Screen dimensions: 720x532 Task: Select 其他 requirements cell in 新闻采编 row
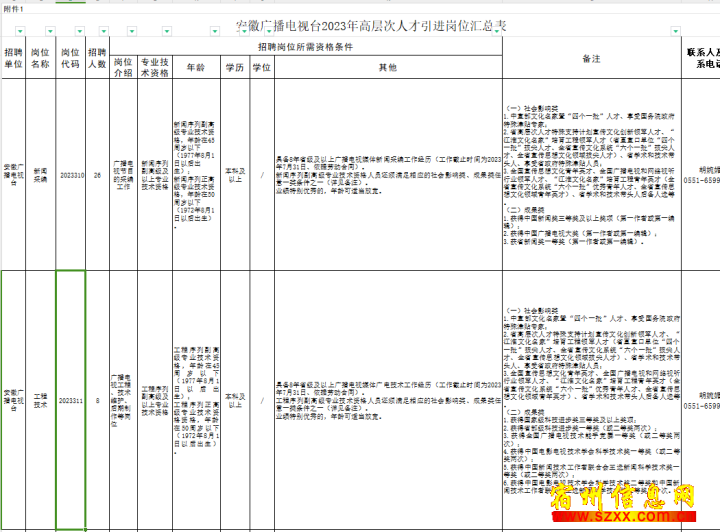coord(388,174)
